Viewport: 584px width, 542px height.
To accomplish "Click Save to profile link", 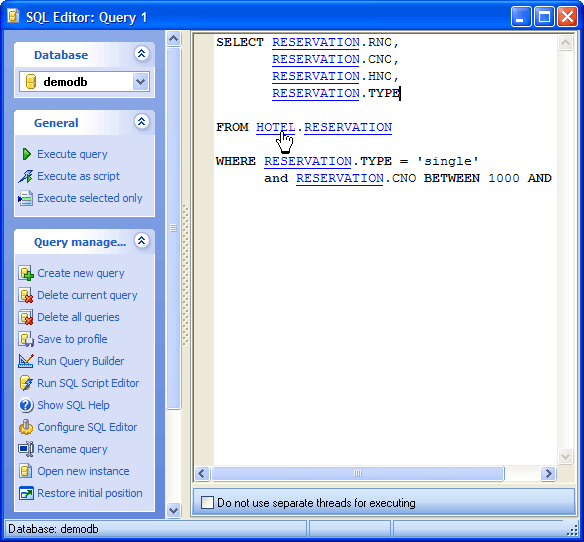I will pyautogui.click(x=72, y=339).
